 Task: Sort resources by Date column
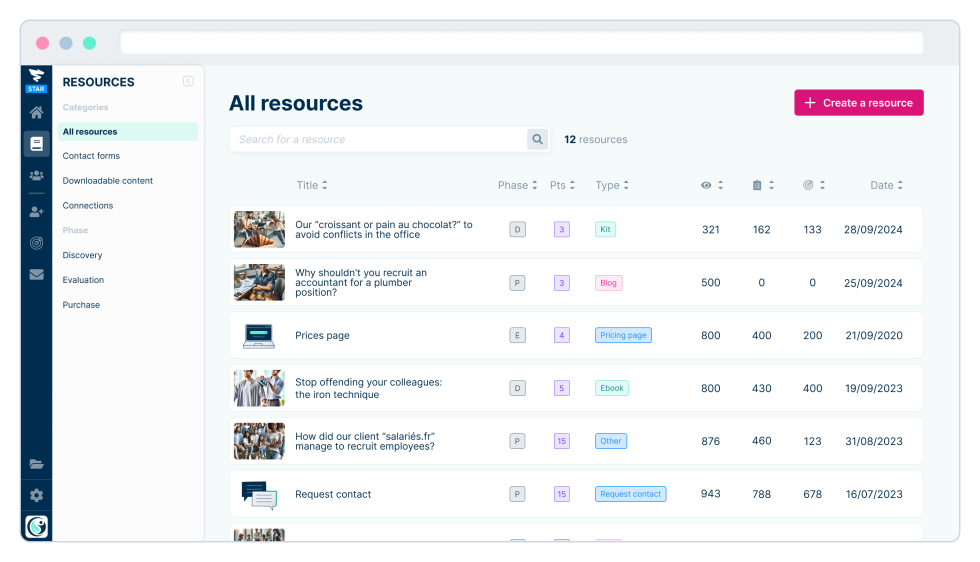(886, 185)
